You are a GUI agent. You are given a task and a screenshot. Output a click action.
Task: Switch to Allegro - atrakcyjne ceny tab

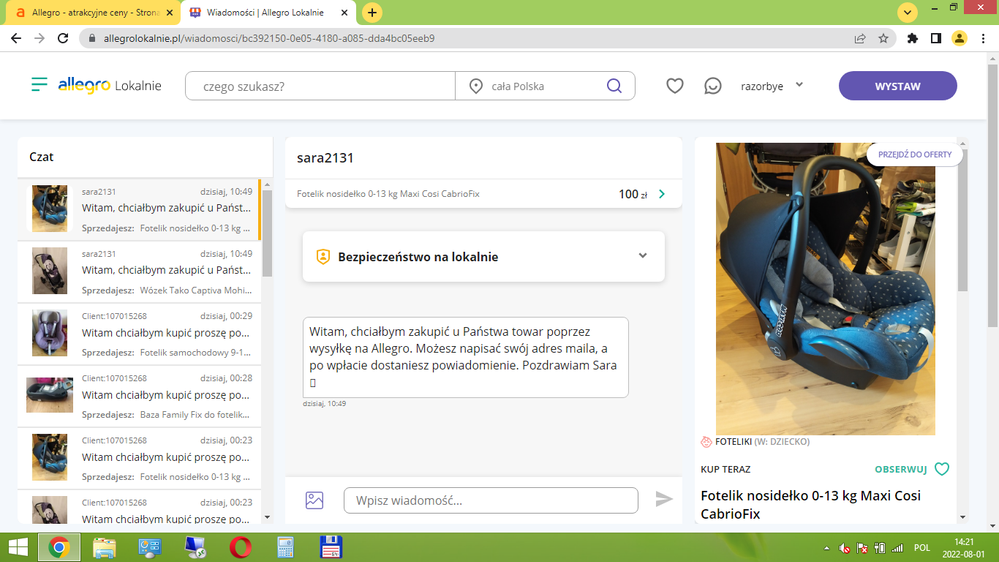[x=92, y=13]
